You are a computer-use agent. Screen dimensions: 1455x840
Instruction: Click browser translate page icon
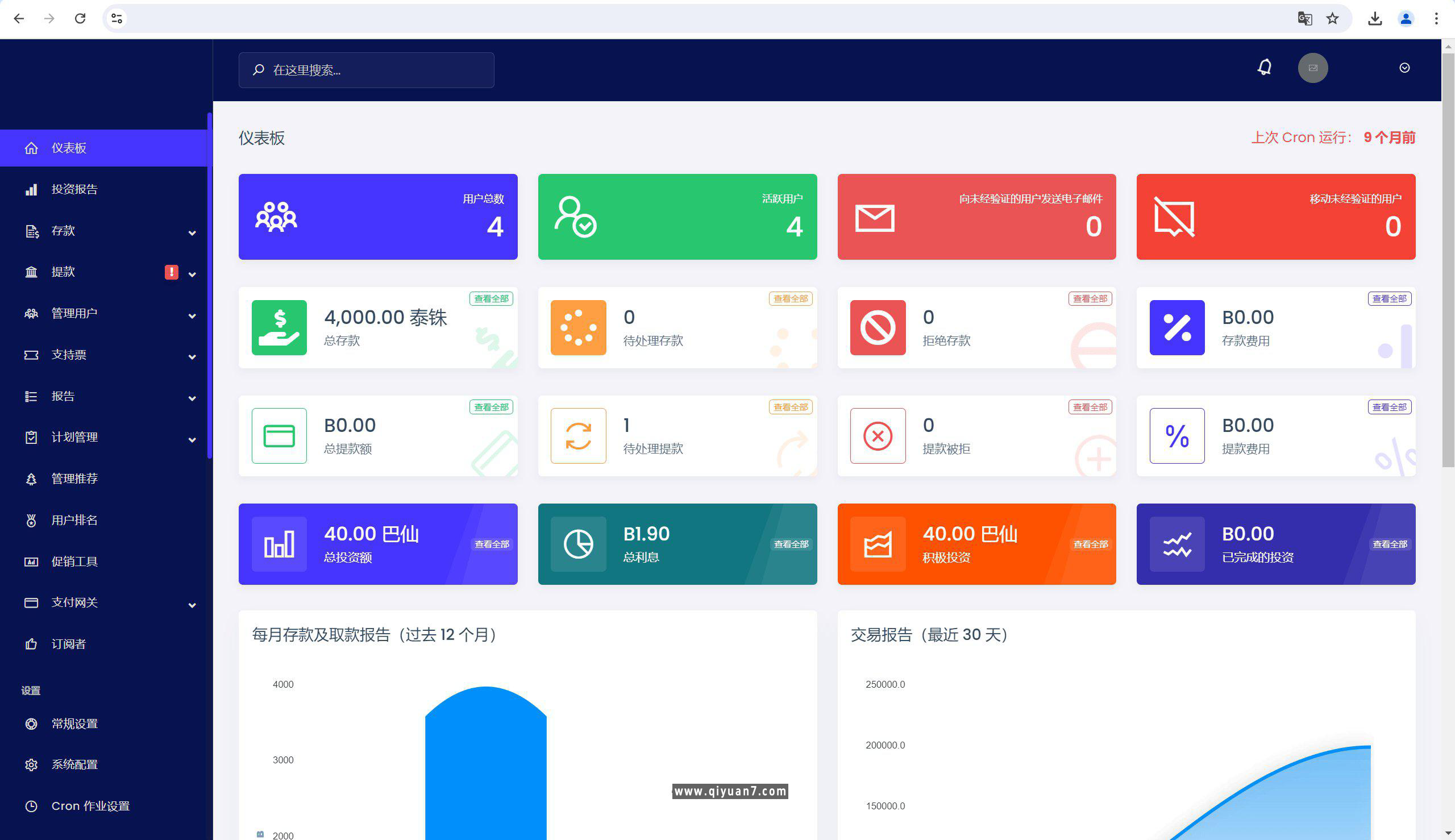pyautogui.click(x=1304, y=18)
